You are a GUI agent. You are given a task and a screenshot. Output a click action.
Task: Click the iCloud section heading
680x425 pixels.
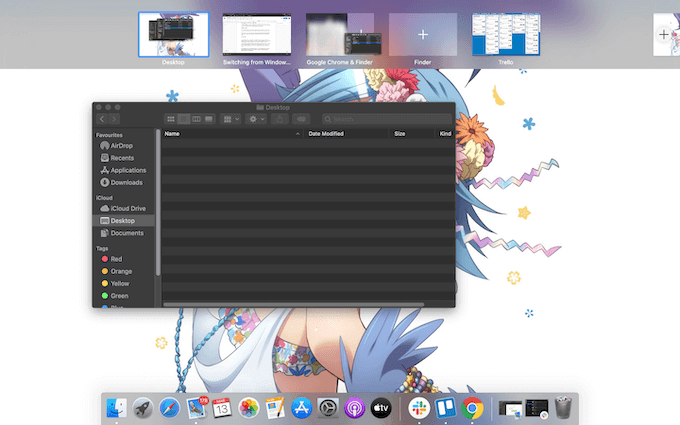(x=104, y=198)
